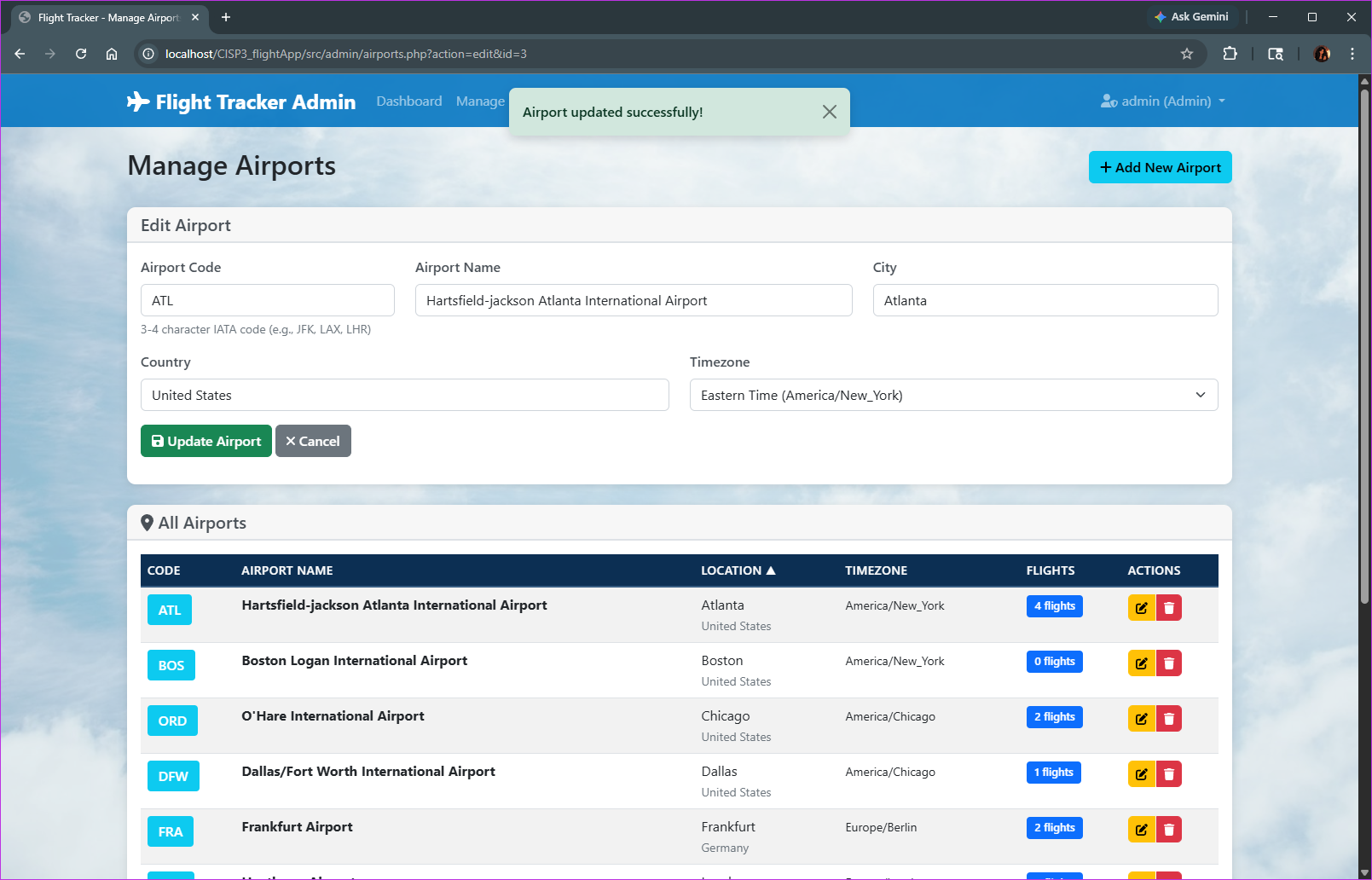Image resolution: width=1372 pixels, height=880 pixels.
Task: Close the Flight Tracker browser tab
Action: click(x=195, y=17)
